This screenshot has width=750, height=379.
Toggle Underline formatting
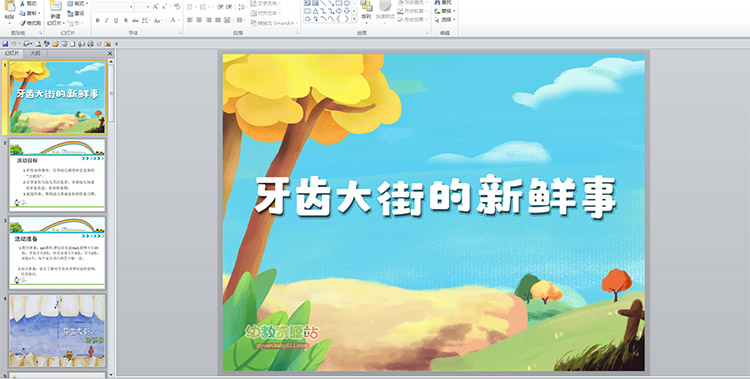pos(116,21)
